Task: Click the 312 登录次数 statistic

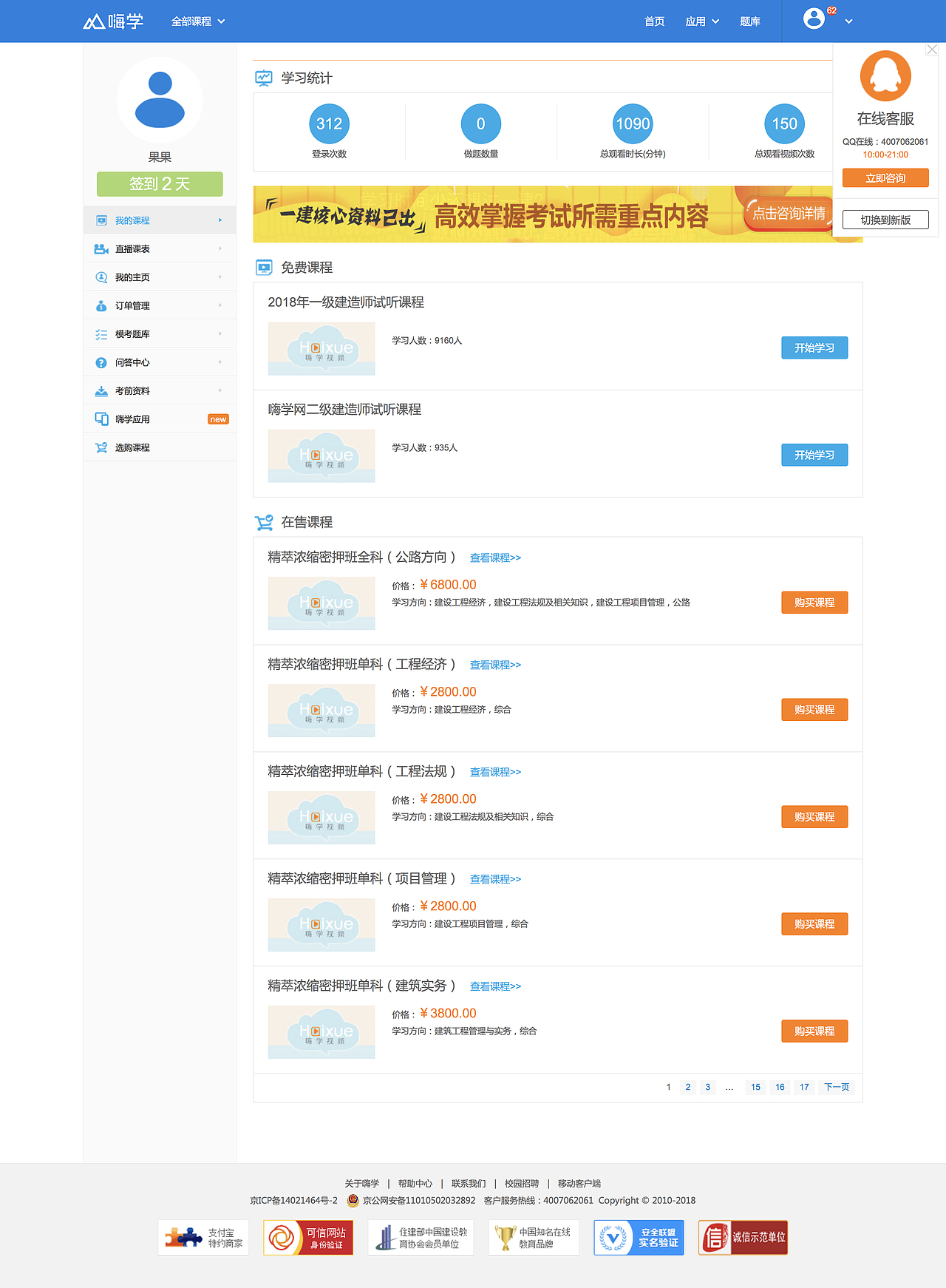Action: tap(329, 131)
